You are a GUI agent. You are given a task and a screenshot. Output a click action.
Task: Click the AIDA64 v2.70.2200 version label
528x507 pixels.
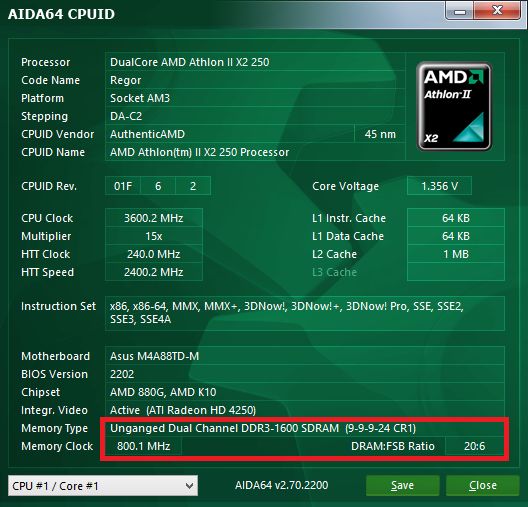coord(282,485)
